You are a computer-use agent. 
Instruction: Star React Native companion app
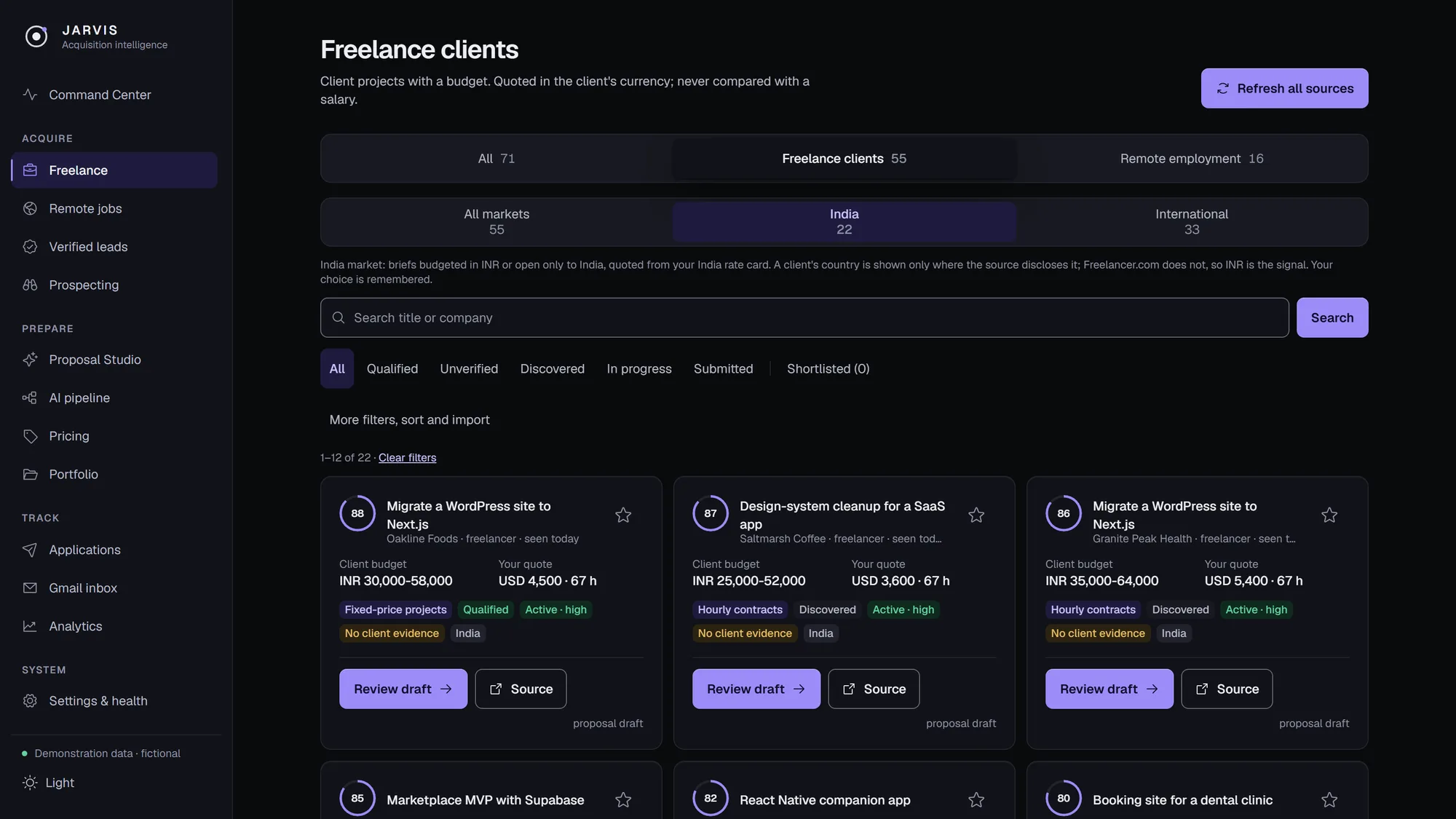tap(976, 799)
